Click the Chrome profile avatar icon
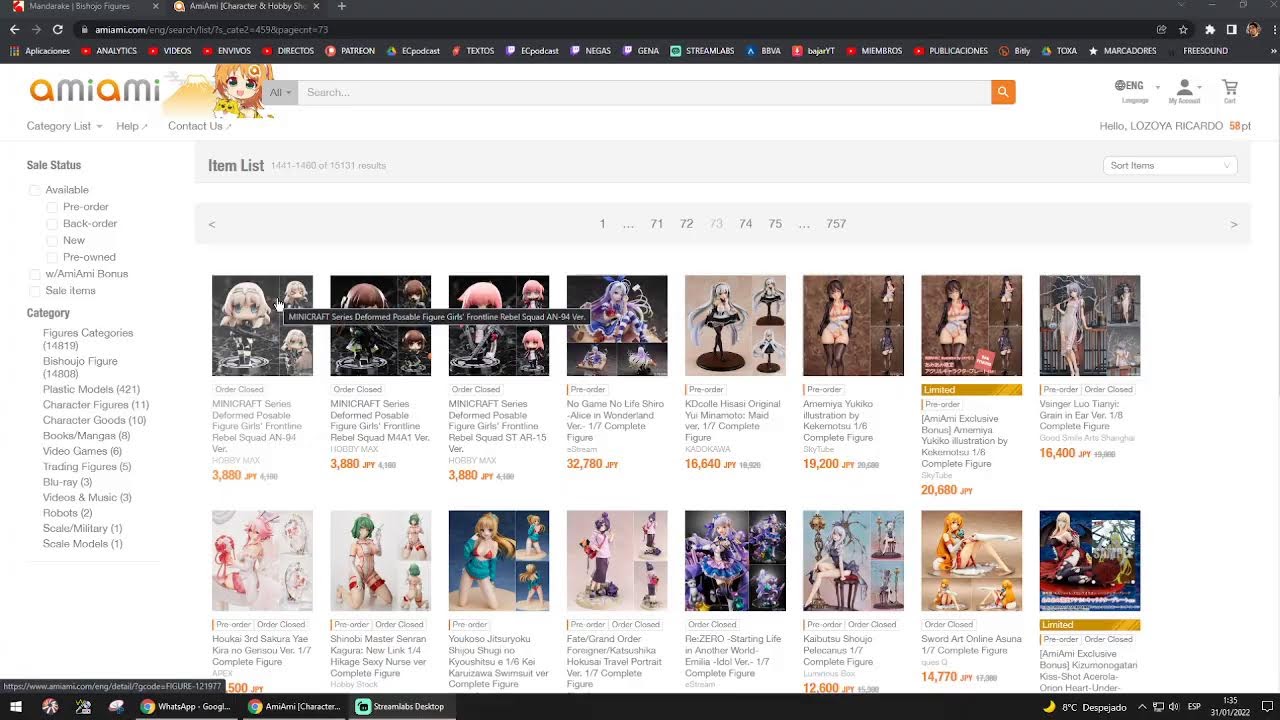 pos(1253,30)
